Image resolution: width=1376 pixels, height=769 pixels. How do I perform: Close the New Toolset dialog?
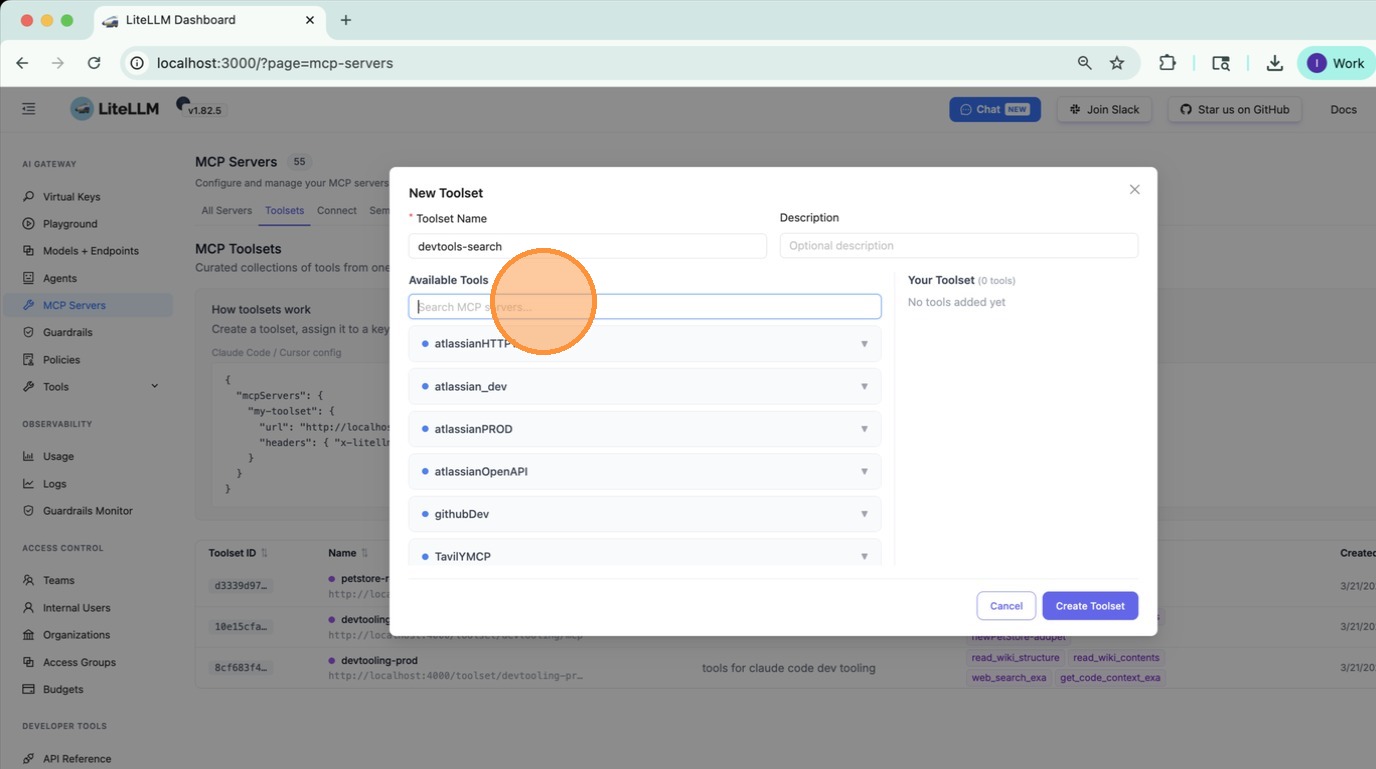point(1134,190)
